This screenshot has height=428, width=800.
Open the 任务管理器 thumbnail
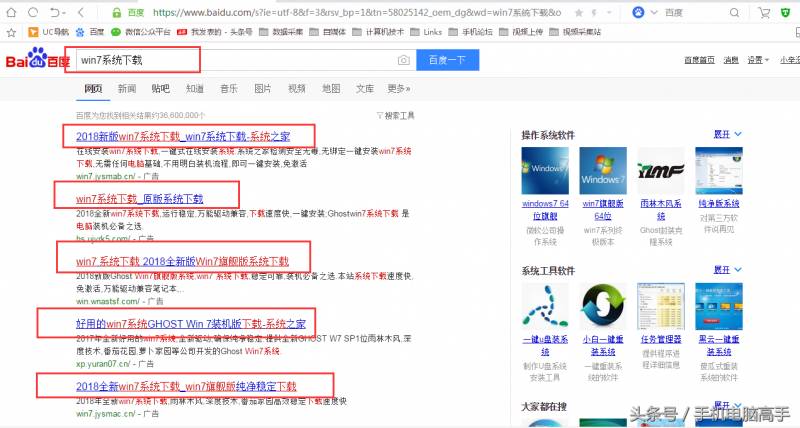tap(661, 307)
